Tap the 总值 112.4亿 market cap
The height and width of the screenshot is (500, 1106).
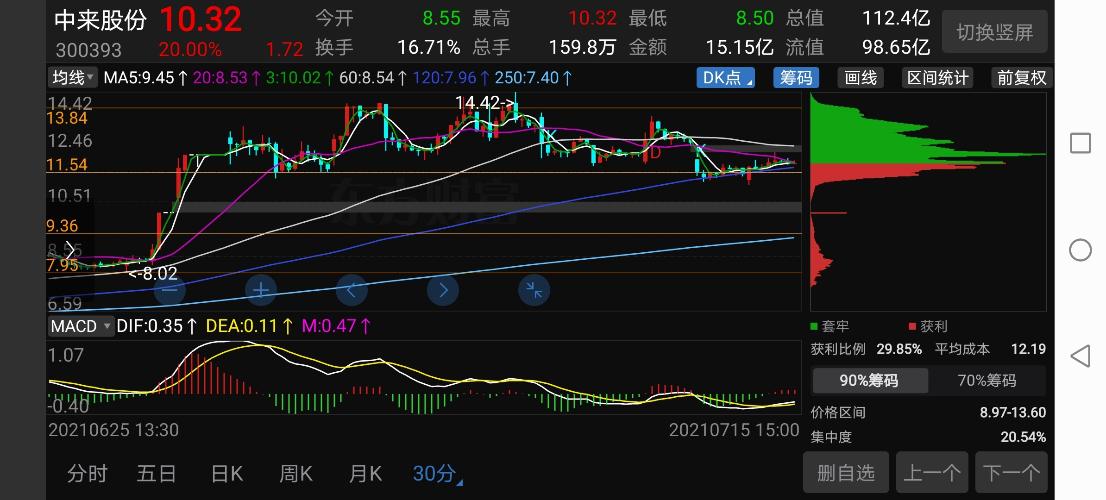pyautogui.click(x=896, y=18)
